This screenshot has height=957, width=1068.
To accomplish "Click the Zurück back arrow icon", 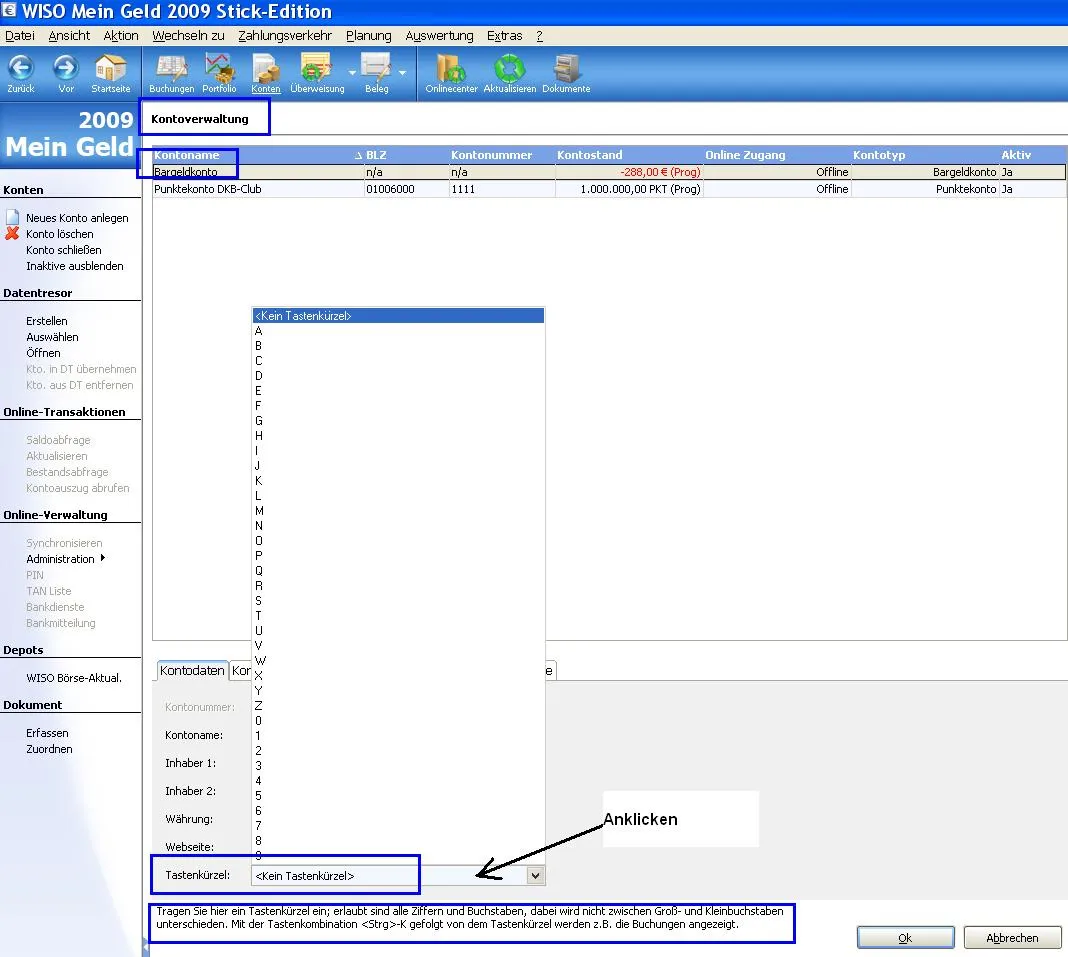I will click(x=21, y=68).
